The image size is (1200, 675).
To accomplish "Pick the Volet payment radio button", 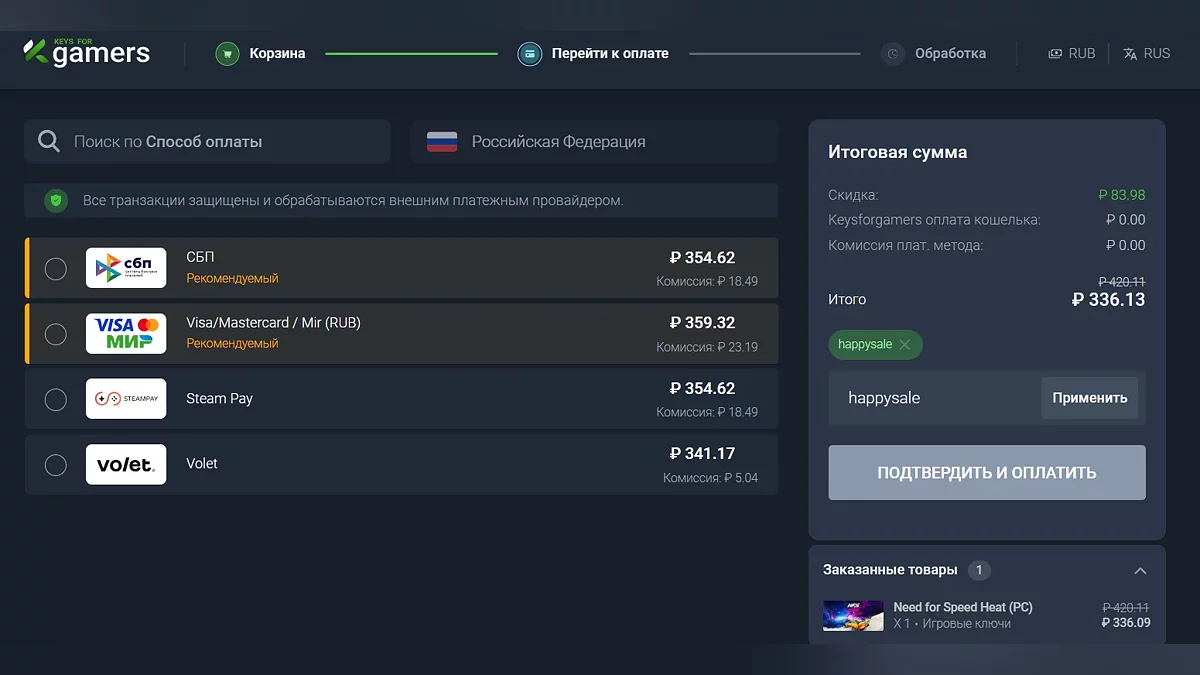I will click(x=56, y=465).
